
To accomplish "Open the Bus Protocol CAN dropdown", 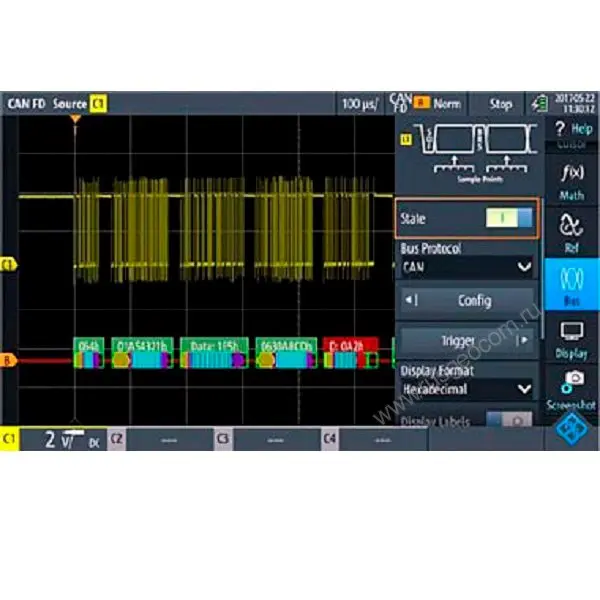I will click(x=466, y=267).
